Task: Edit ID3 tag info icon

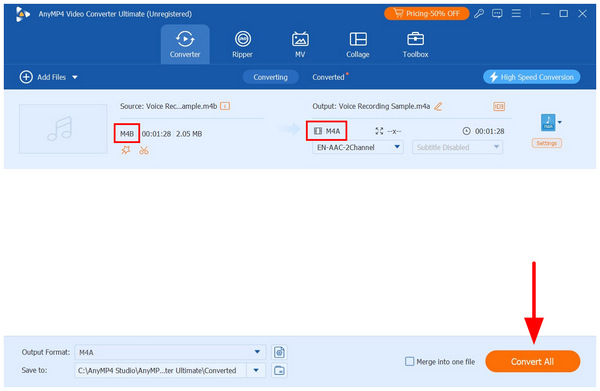Action: (x=499, y=106)
